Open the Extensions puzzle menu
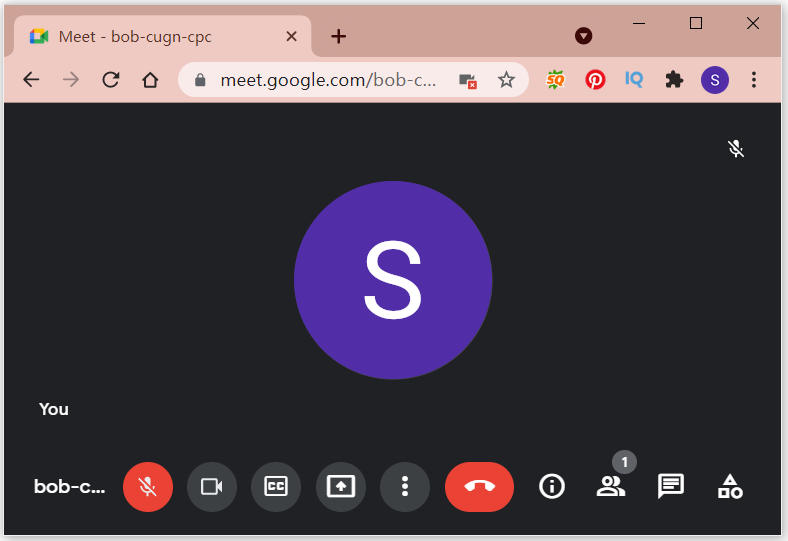788x541 pixels. point(674,79)
